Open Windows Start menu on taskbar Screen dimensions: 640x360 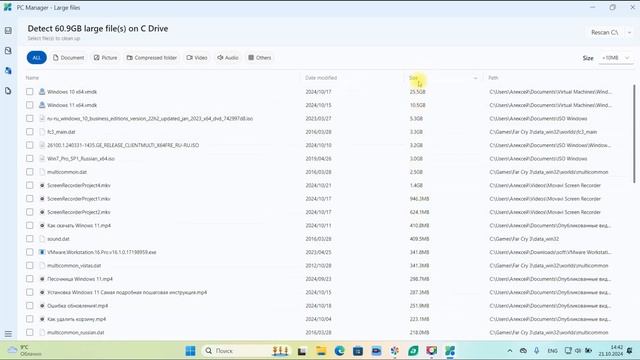click(191, 351)
